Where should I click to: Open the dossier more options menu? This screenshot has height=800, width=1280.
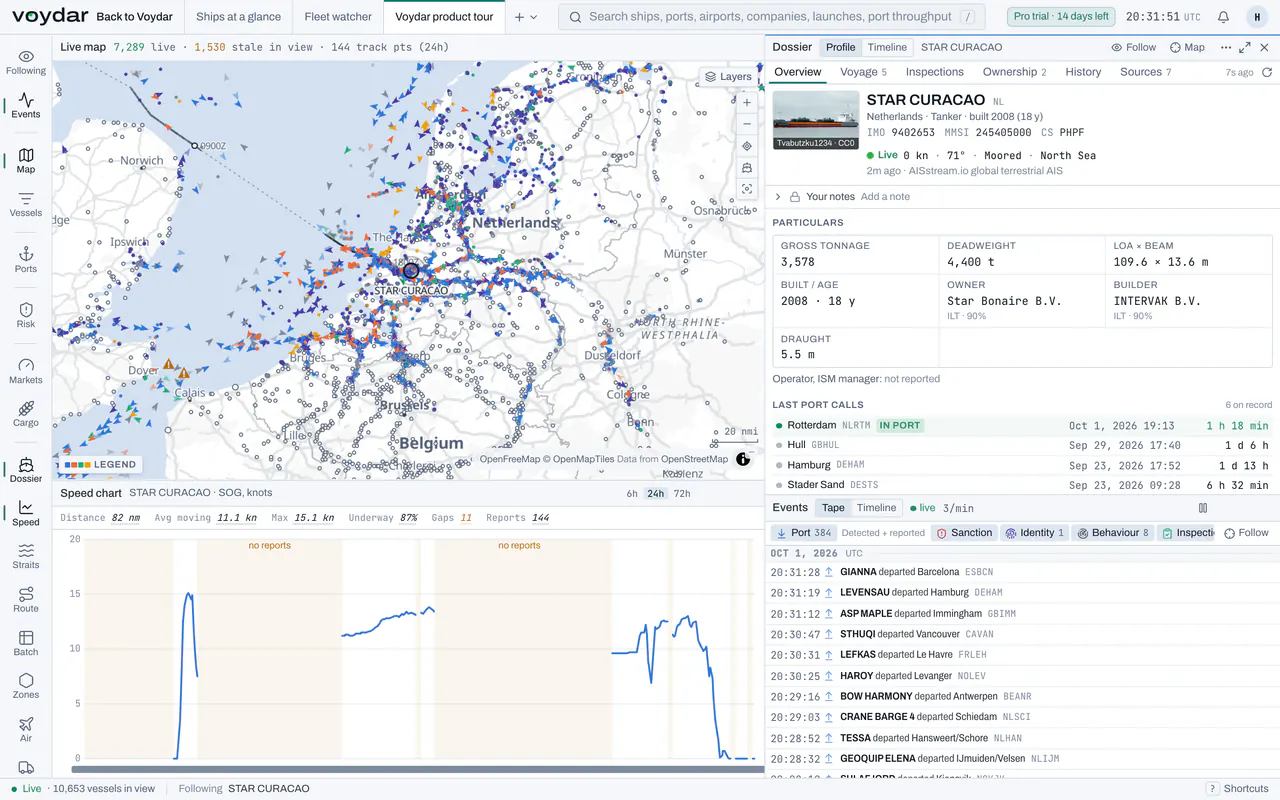pyautogui.click(x=1226, y=47)
